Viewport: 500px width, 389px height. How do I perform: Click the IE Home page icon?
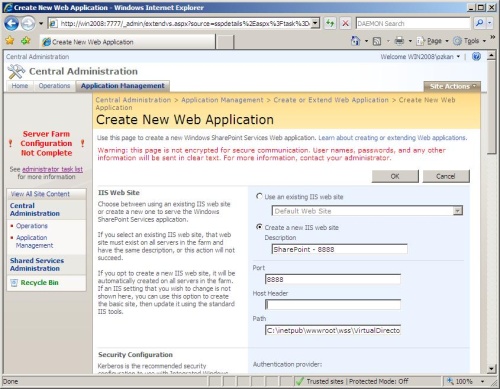[x=355, y=41]
